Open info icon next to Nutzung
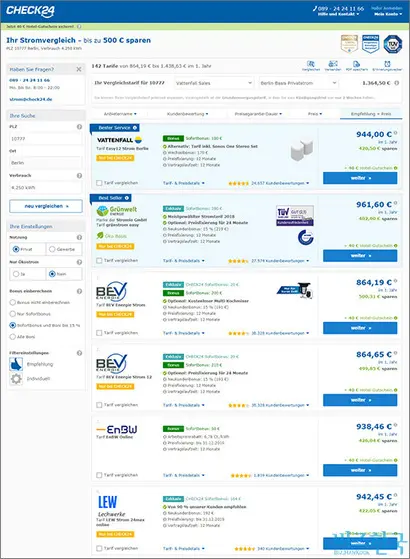 pyautogui.click(x=79, y=237)
